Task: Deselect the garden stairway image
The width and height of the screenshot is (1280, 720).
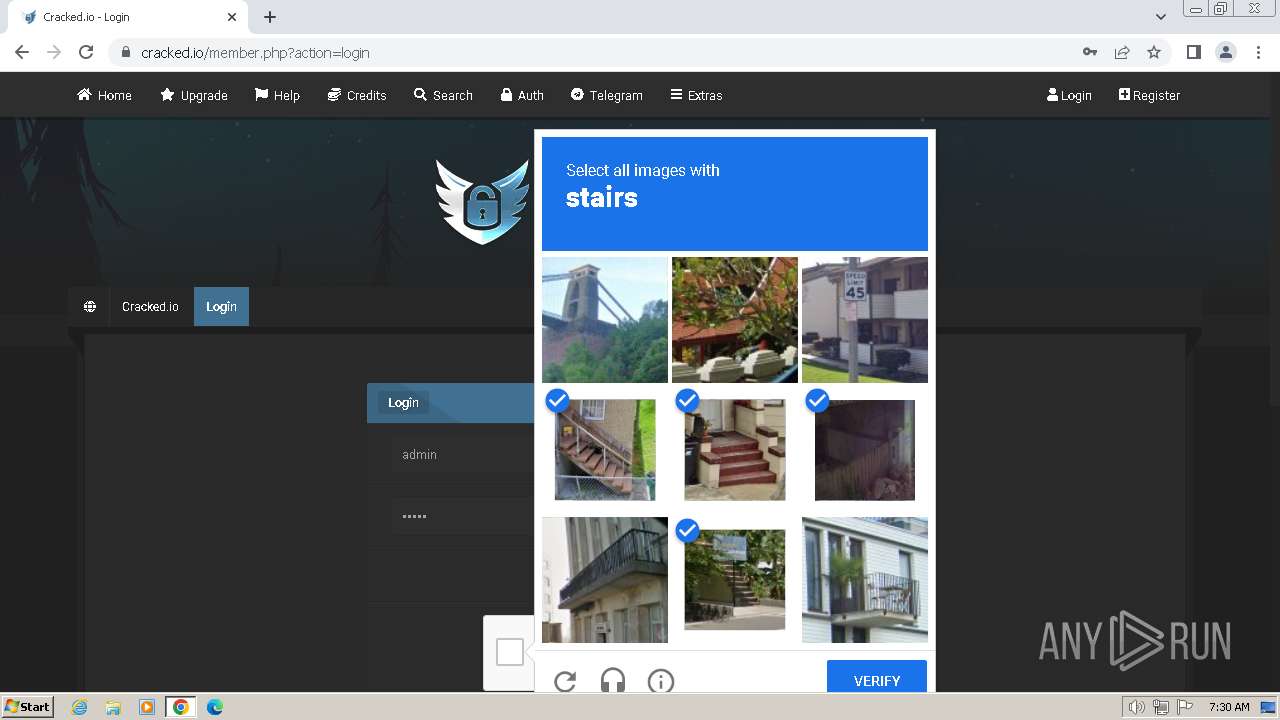Action: coord(735,580)
